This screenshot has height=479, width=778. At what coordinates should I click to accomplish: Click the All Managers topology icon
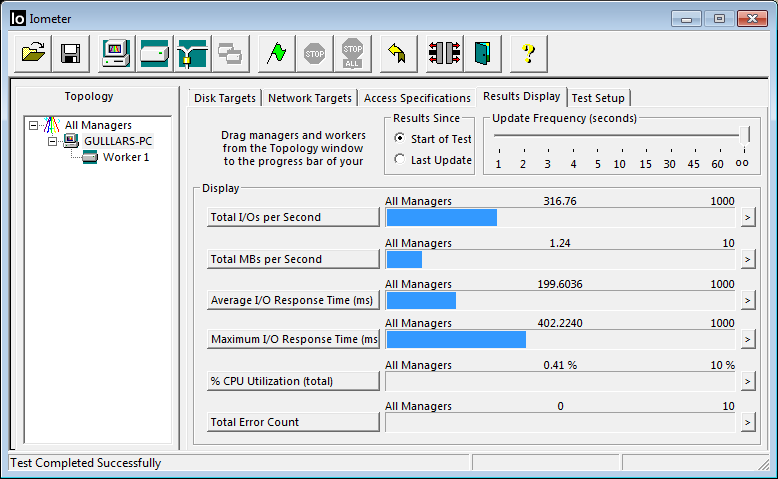point(52,125)
